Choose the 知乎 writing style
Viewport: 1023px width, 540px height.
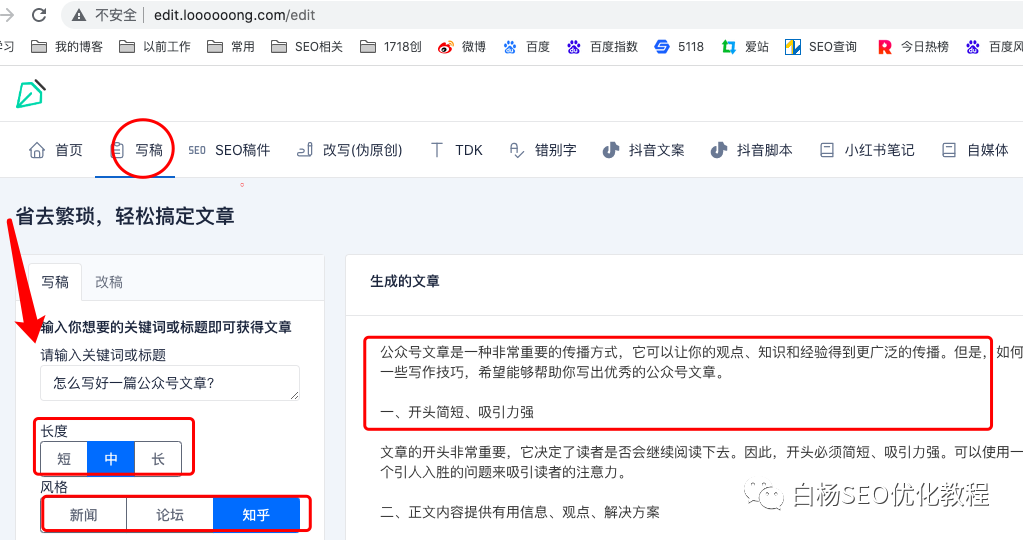256,515
